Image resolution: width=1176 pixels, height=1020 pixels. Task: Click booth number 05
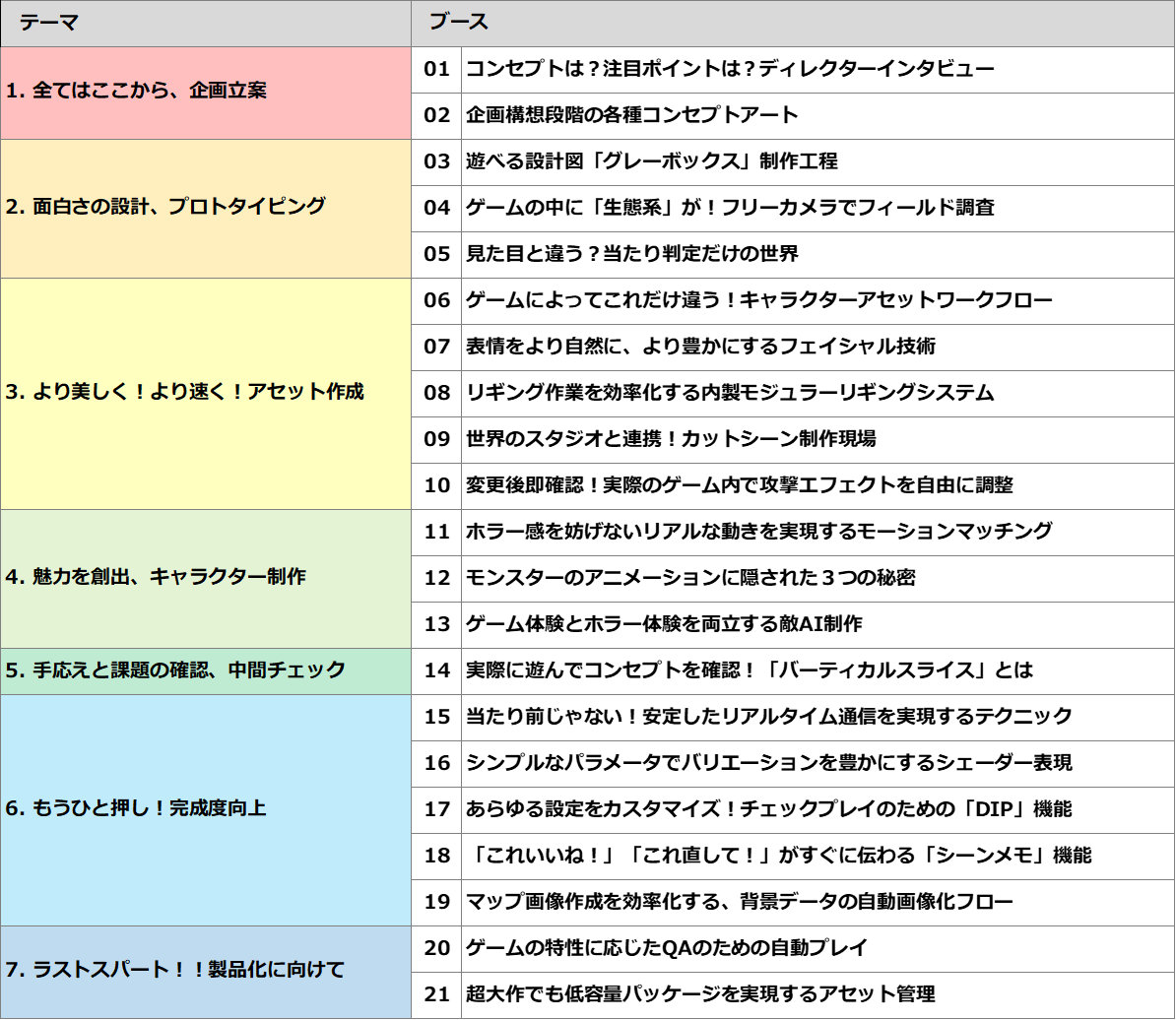[x=436, y=255]
